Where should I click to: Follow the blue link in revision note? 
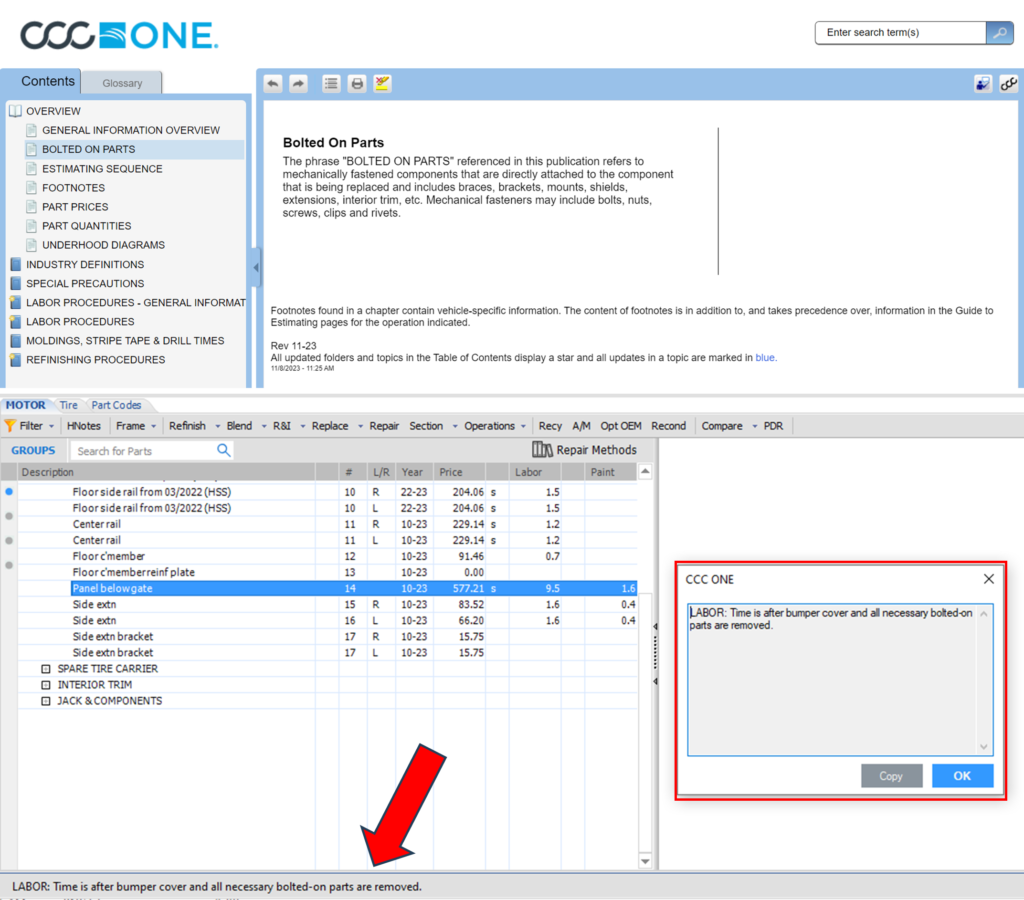765,358
